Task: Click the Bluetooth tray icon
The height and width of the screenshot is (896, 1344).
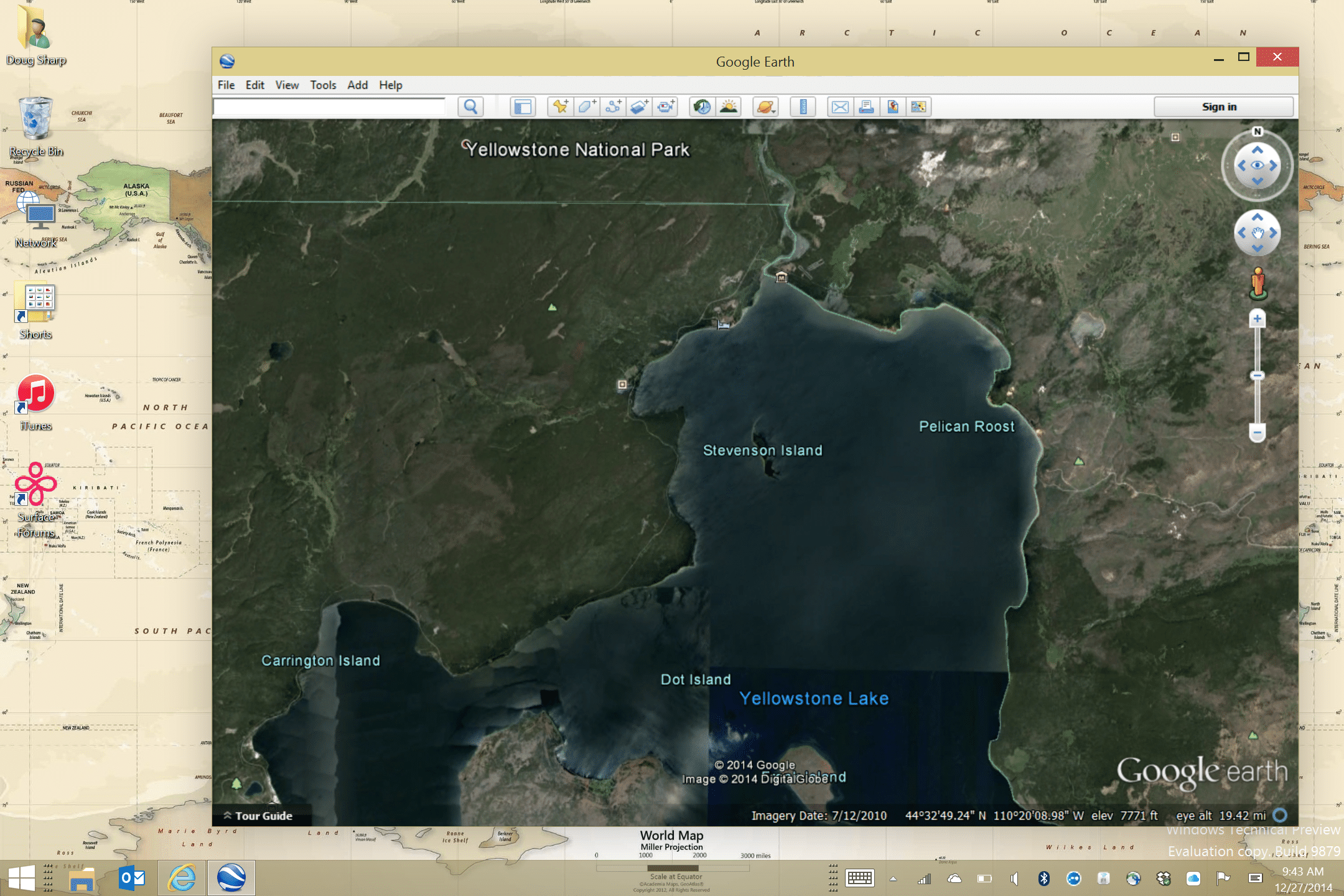Action: (1044, 879)
